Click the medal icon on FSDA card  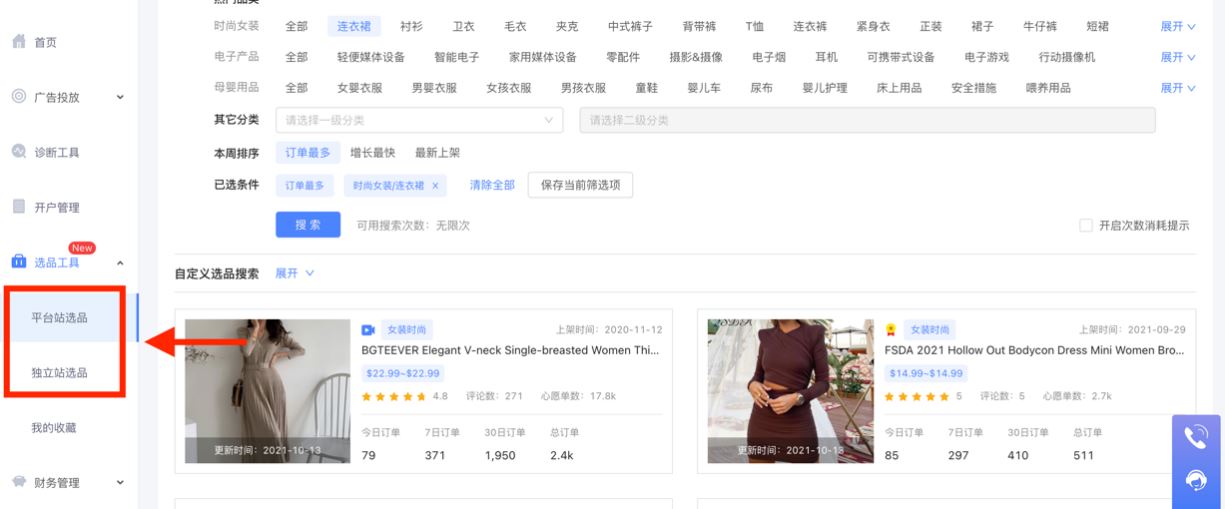click(891, 330)
